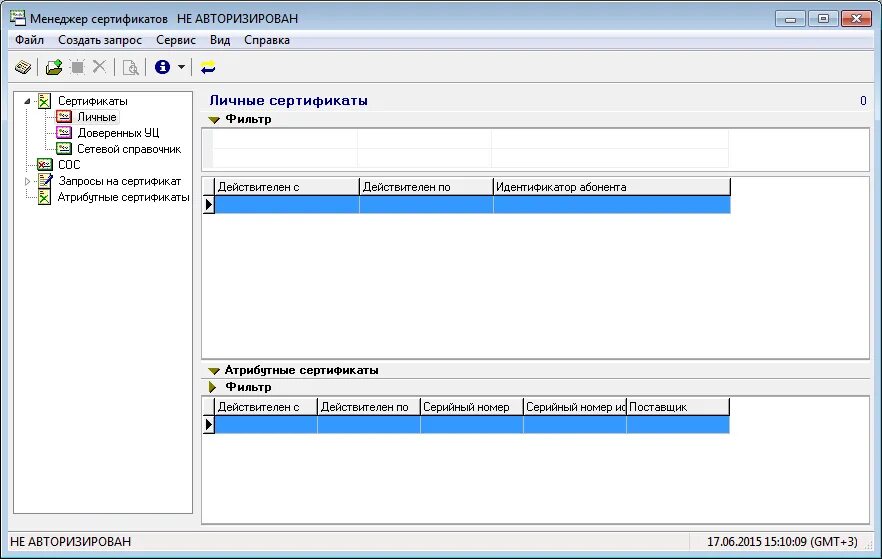Close the Менеджер сертификатов window
882x559 pixels.
tap(856, 19)
